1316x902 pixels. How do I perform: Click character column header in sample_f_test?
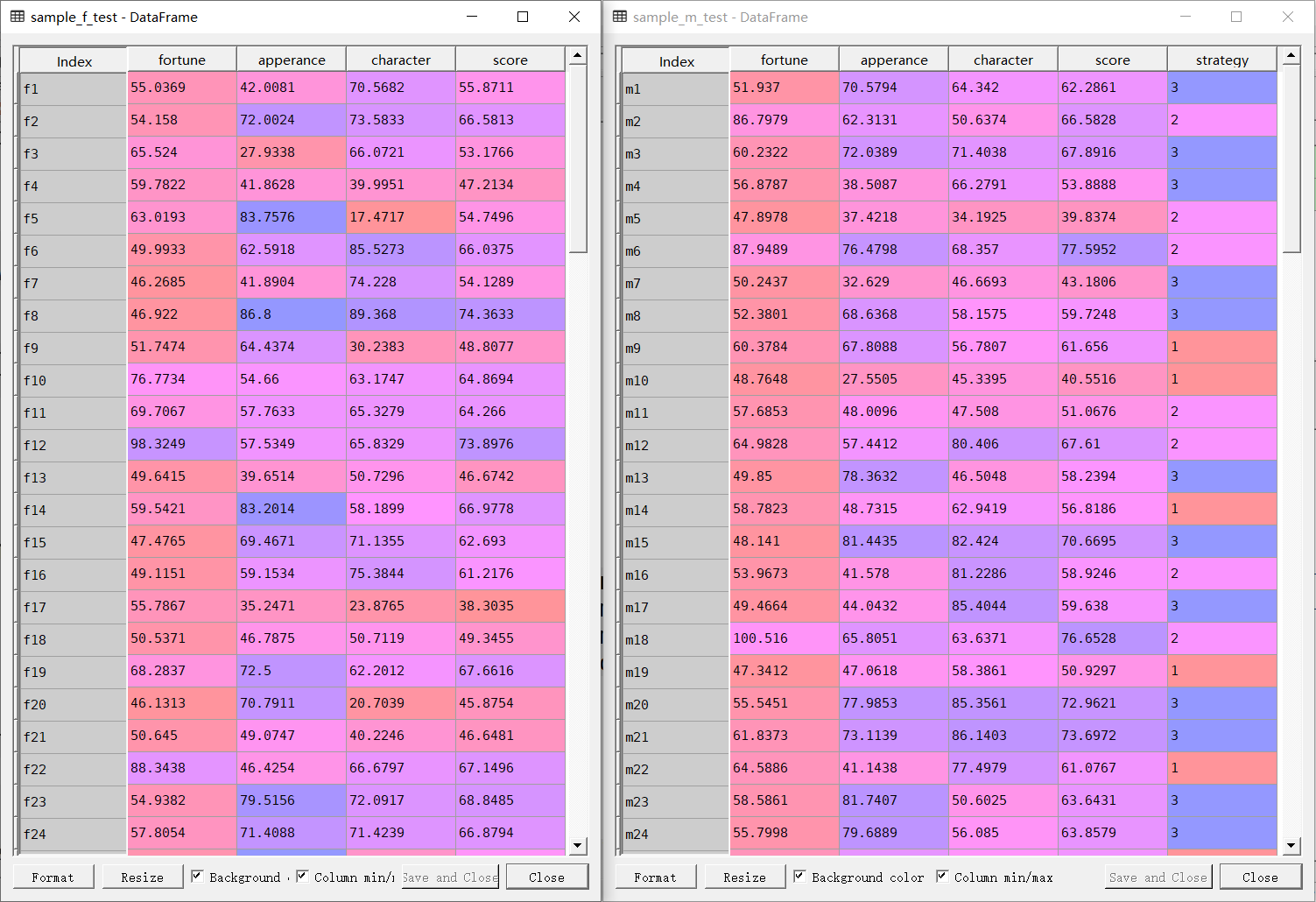pos(401,60)
